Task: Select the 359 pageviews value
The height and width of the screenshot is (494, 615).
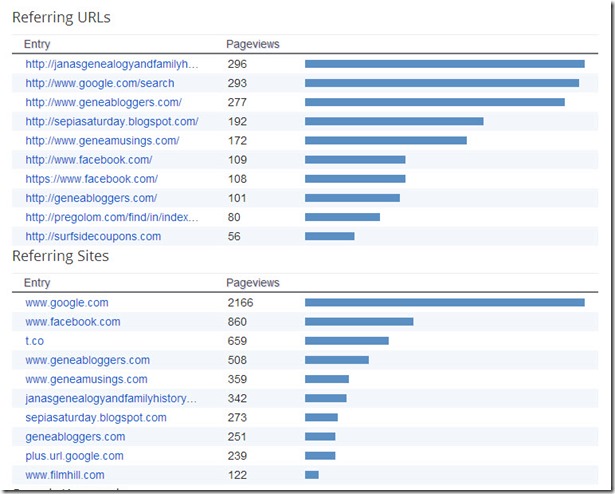Action: tap(237, 379)
